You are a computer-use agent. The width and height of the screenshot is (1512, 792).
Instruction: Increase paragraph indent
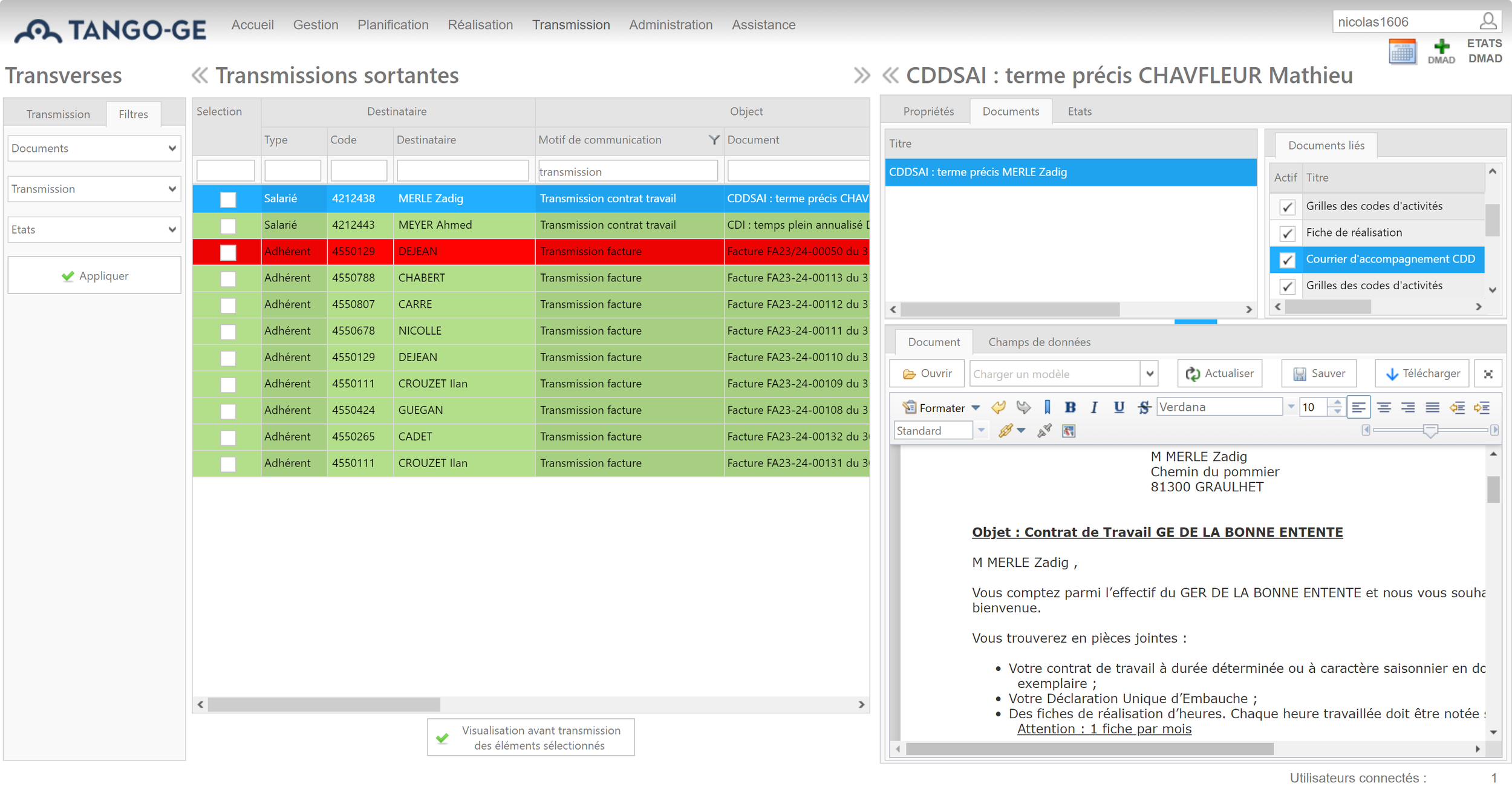tap(1482, 407)
